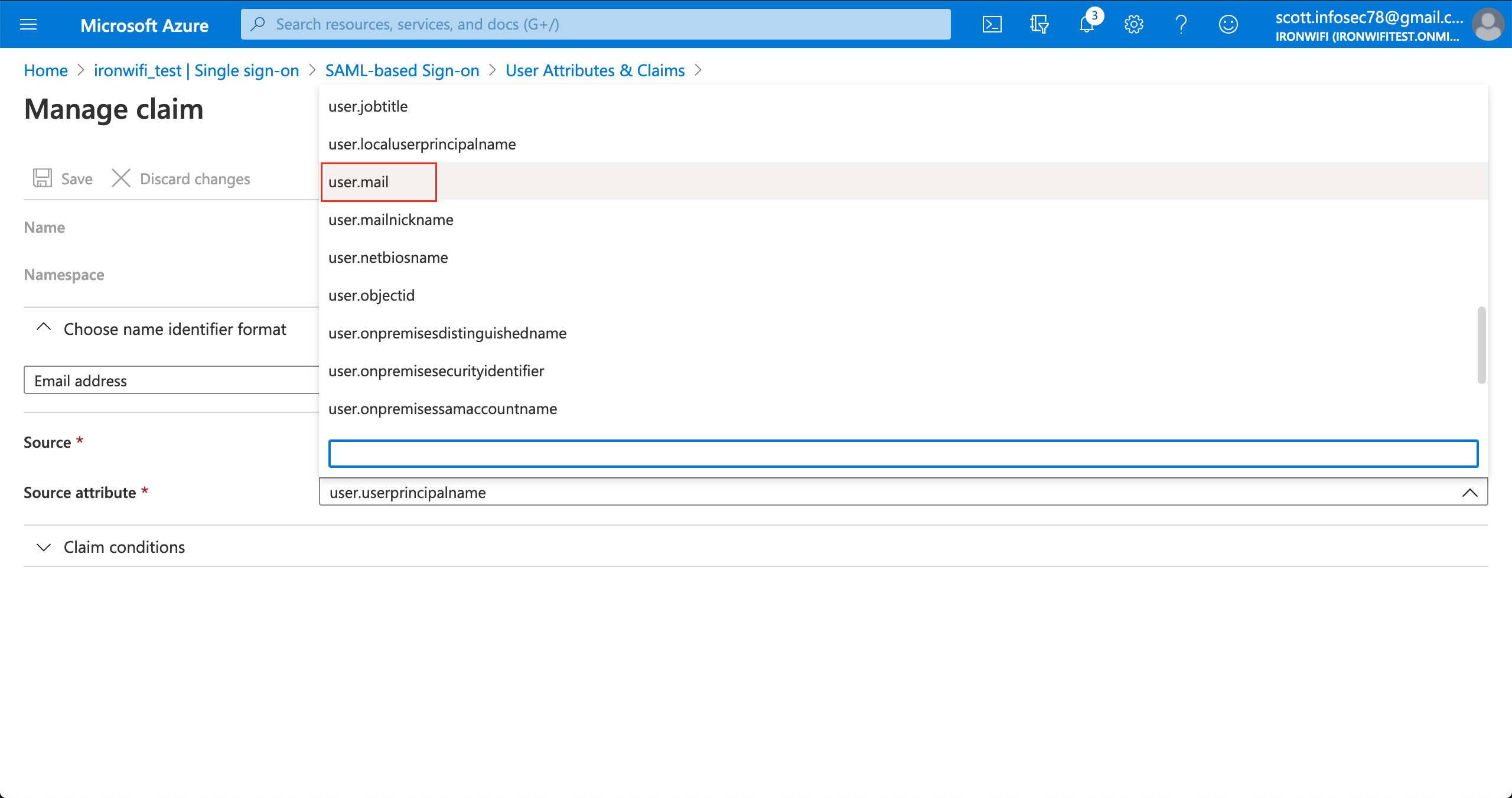This screenshot has height=798, width=1512.
Task: Open the Directory and subscription filter
Action: pyautogui.click(x=1039, y=24)
